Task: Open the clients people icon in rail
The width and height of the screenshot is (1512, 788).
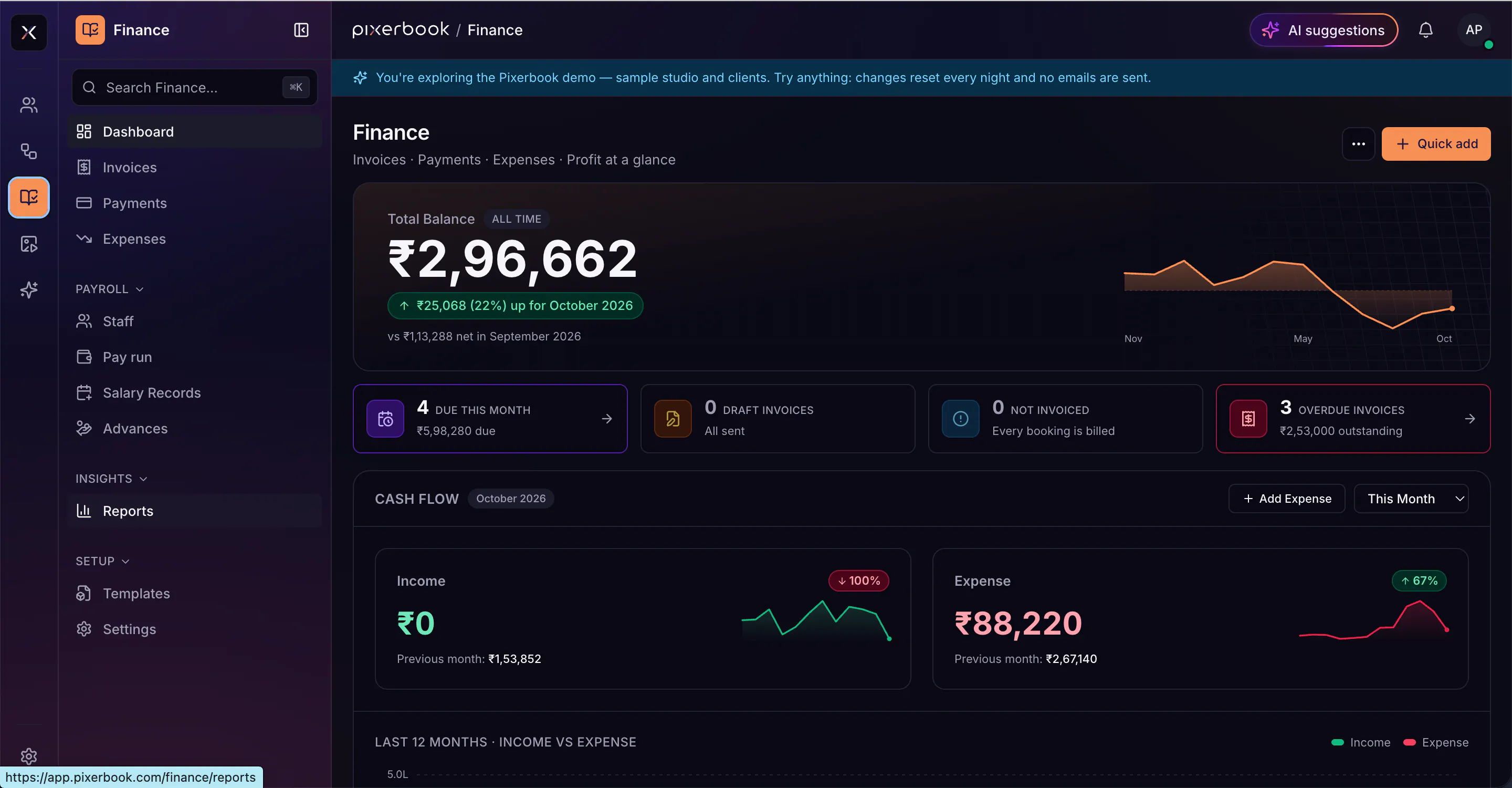Action: pyautogui.click(x=29, y=105)
